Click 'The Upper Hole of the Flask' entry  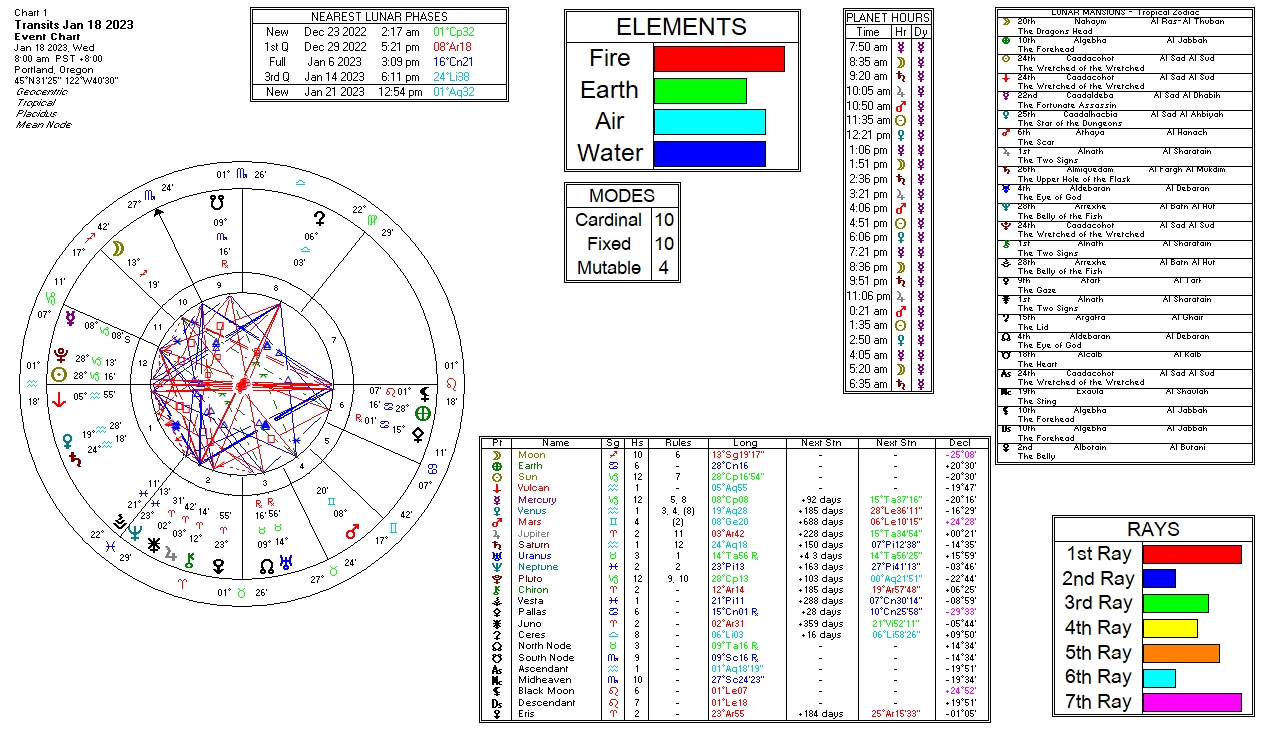click(1073, 179)
